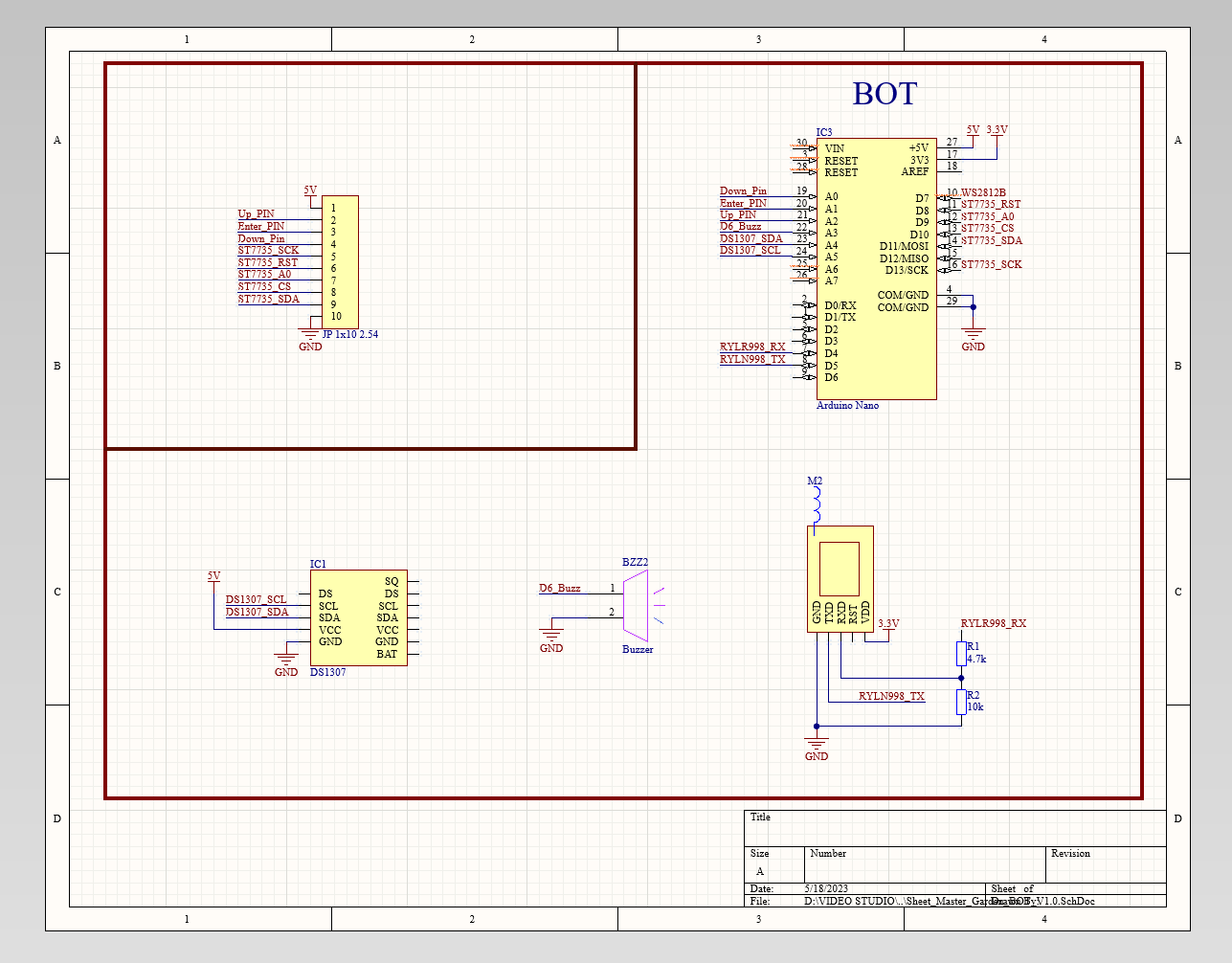Select the BZZ2 buzzer symbol

tap(636, 604)
